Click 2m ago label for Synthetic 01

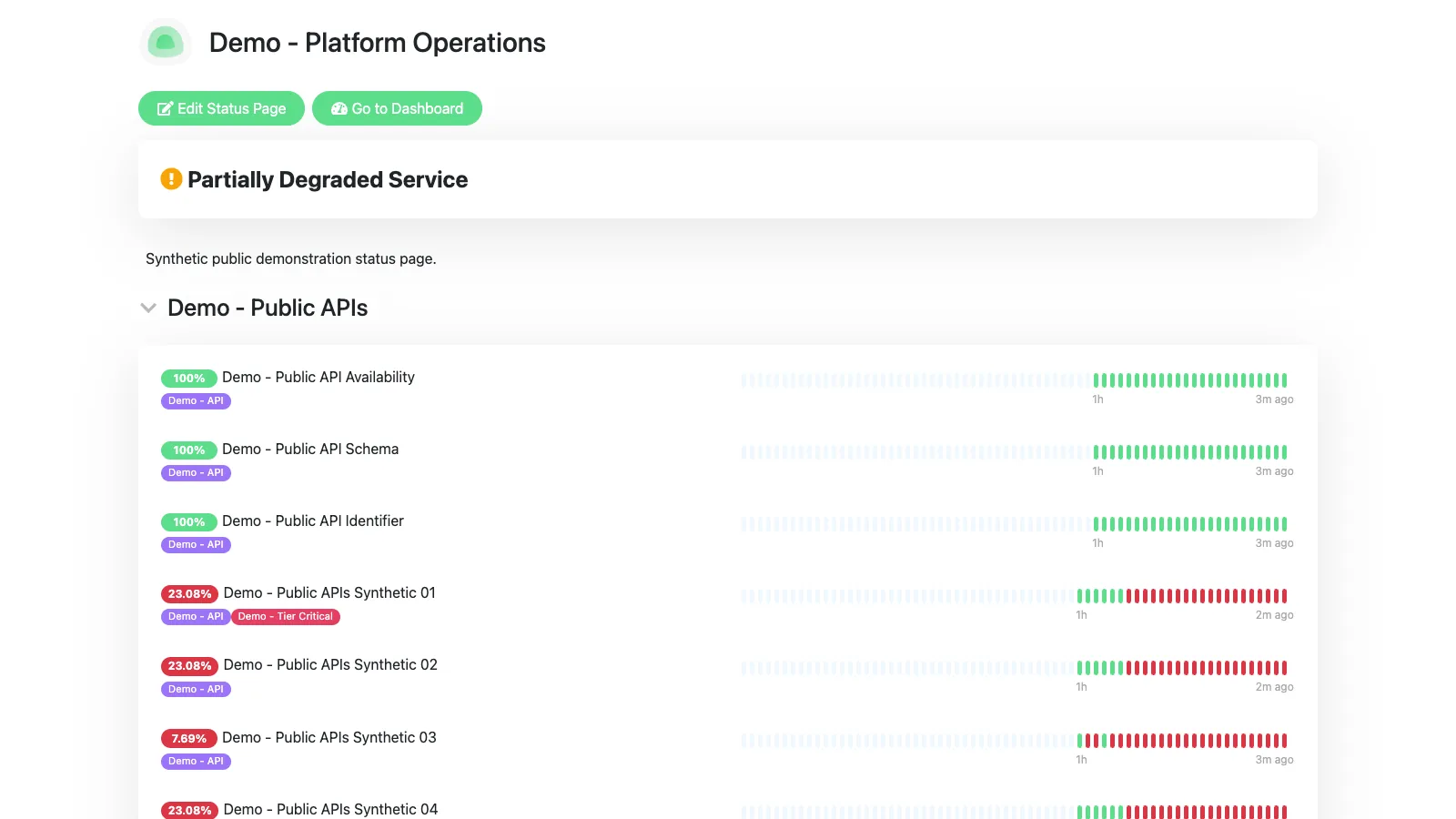(1274, 615)
